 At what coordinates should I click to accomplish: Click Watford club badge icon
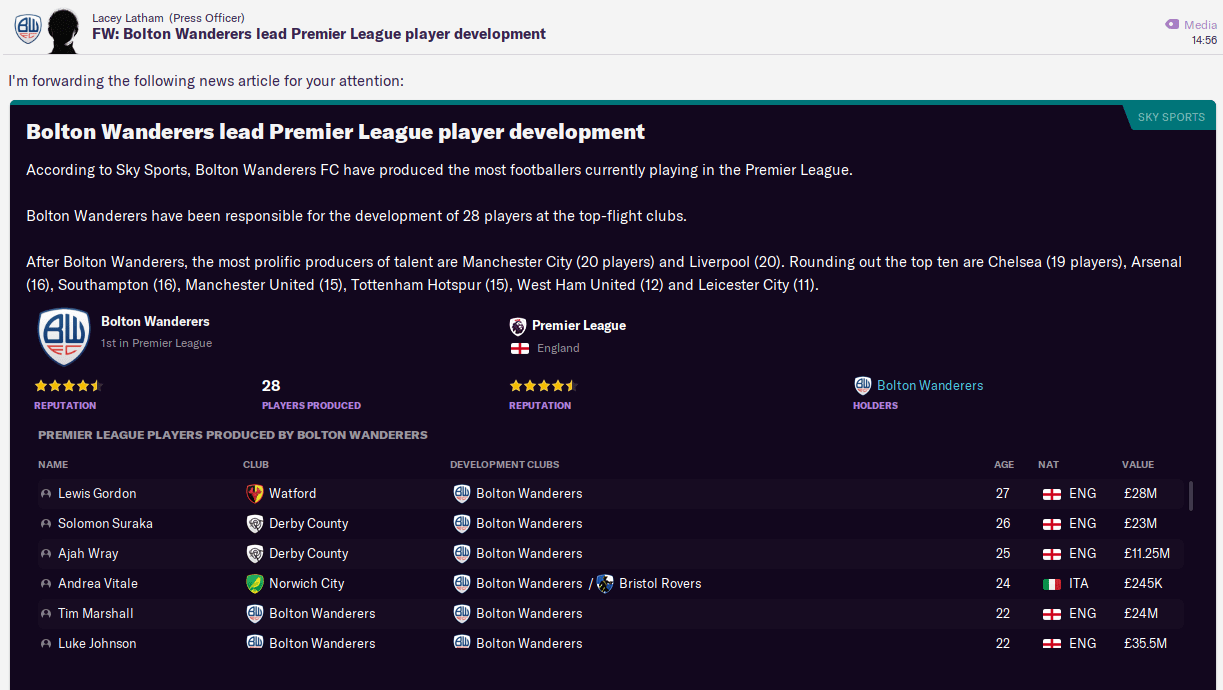[255, 493]
